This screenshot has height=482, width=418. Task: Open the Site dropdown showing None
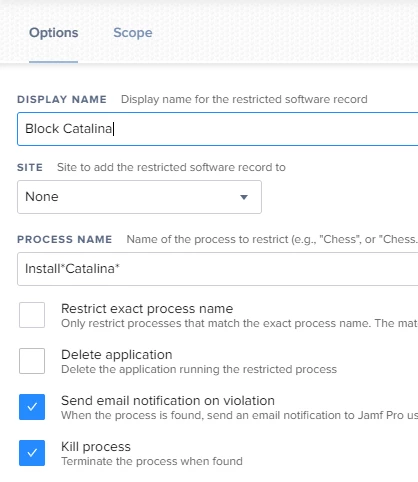139,197
